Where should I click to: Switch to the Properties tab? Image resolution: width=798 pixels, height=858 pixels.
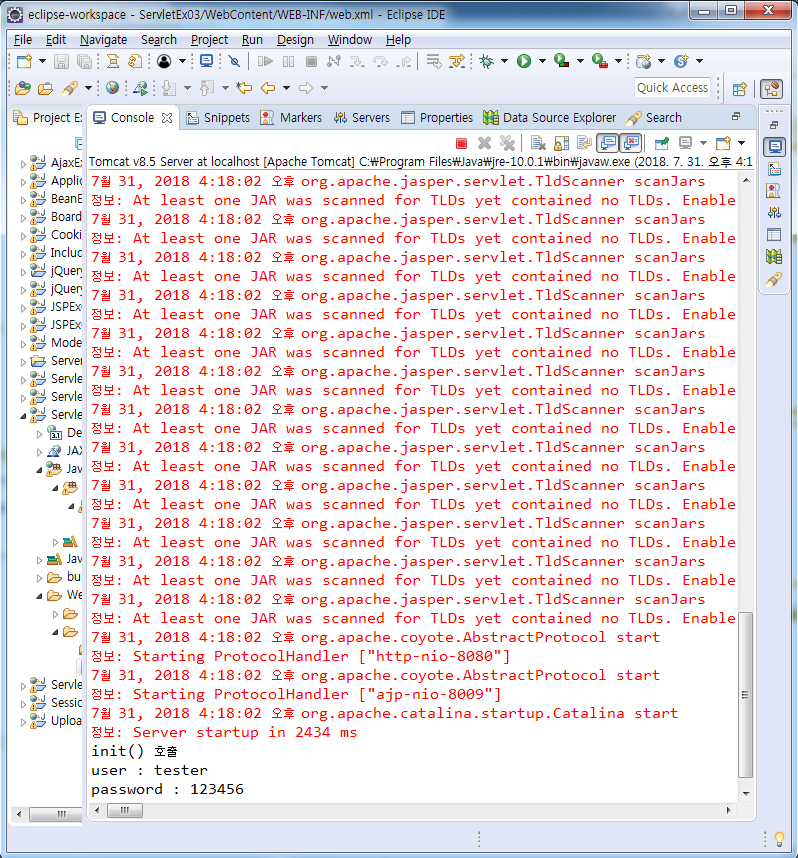tap(437, 118)
